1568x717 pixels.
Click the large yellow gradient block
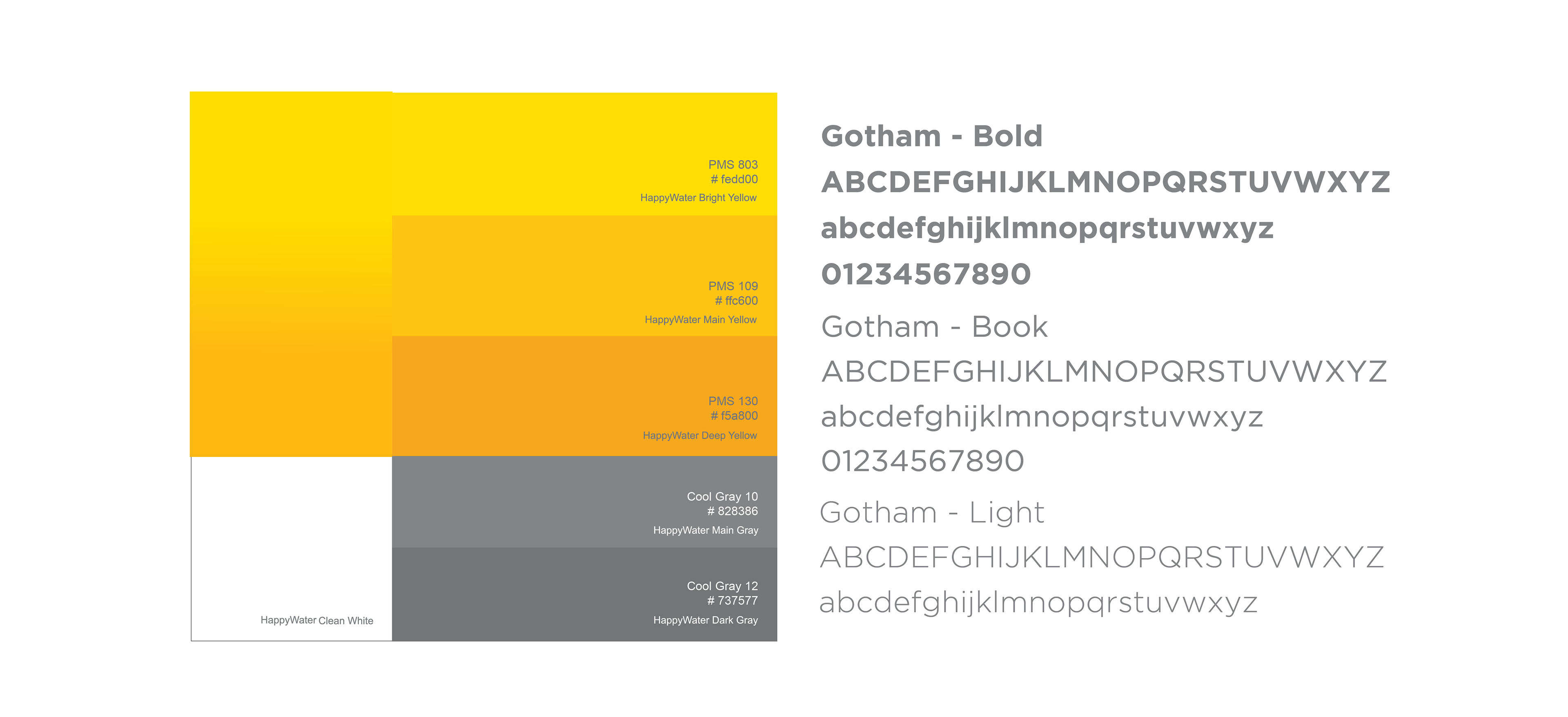coord(291,274)
